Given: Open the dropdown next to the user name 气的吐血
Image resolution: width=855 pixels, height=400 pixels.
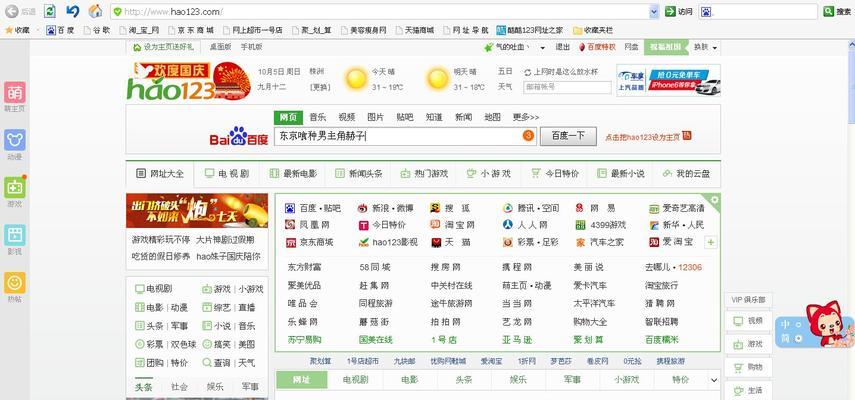Looking at the screenshot, I should (x=543, y=48).
